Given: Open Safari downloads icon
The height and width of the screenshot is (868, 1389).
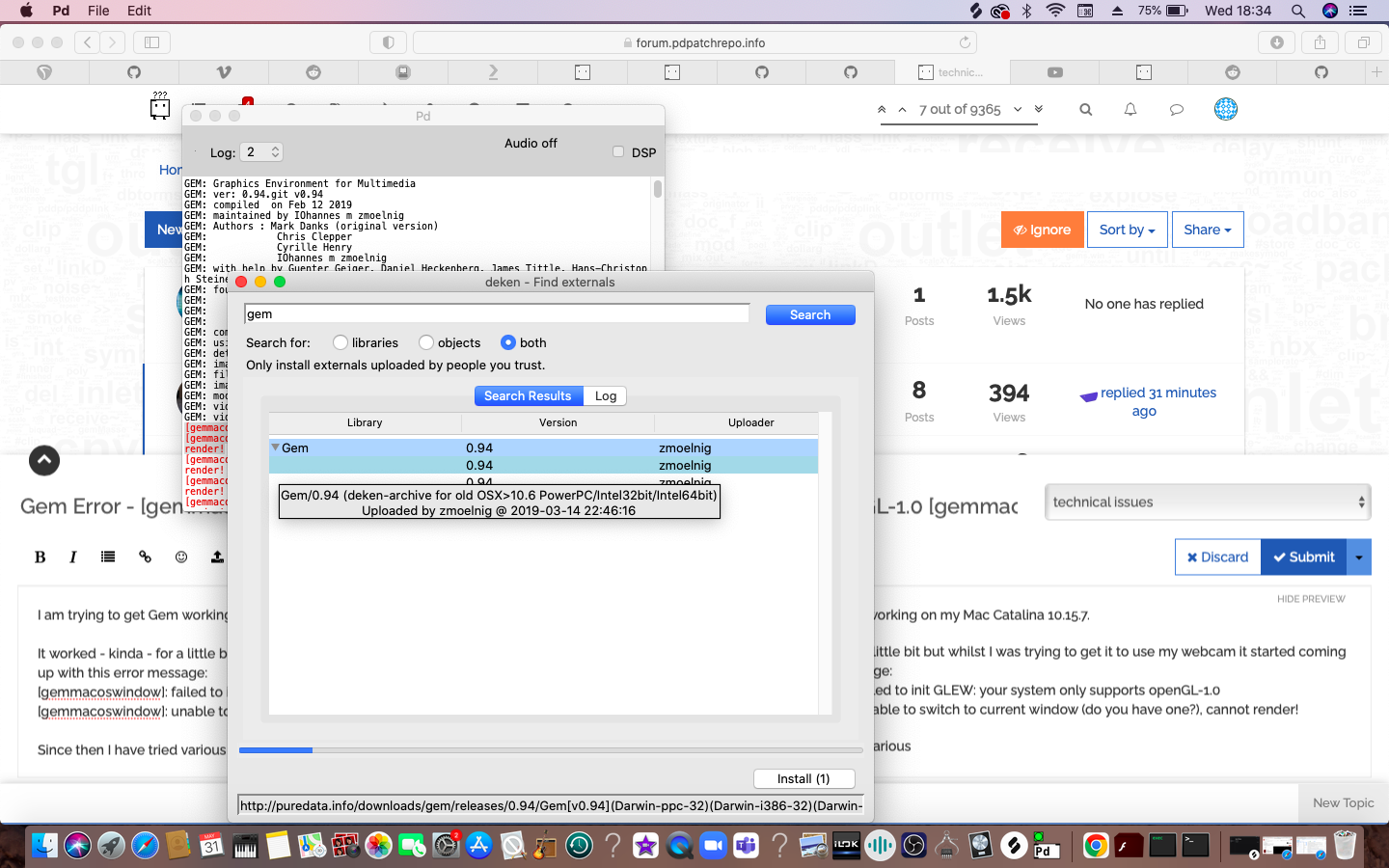Looking at the screenshot, I should click(x=1276, y=42).
